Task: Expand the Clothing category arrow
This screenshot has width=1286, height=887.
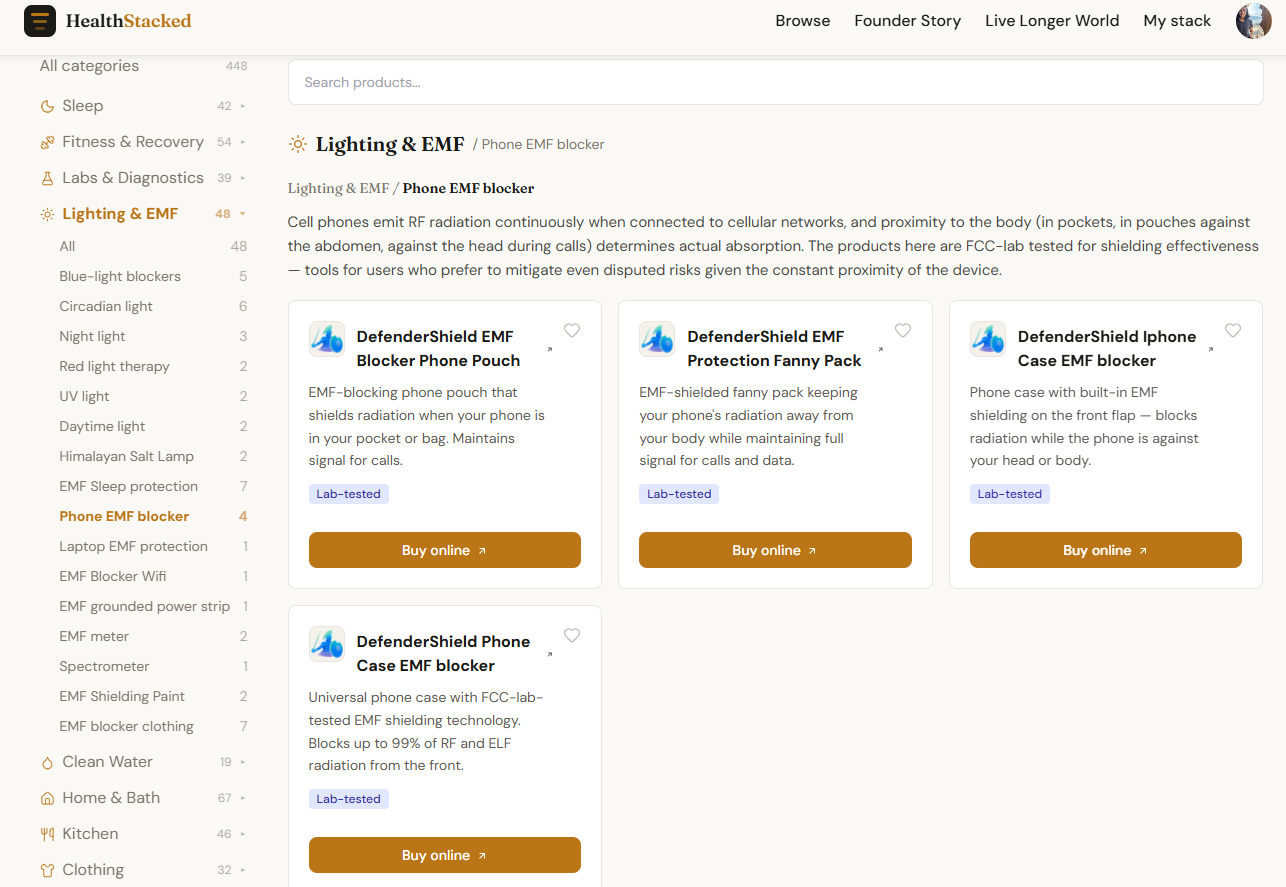Action: (243, 870)
